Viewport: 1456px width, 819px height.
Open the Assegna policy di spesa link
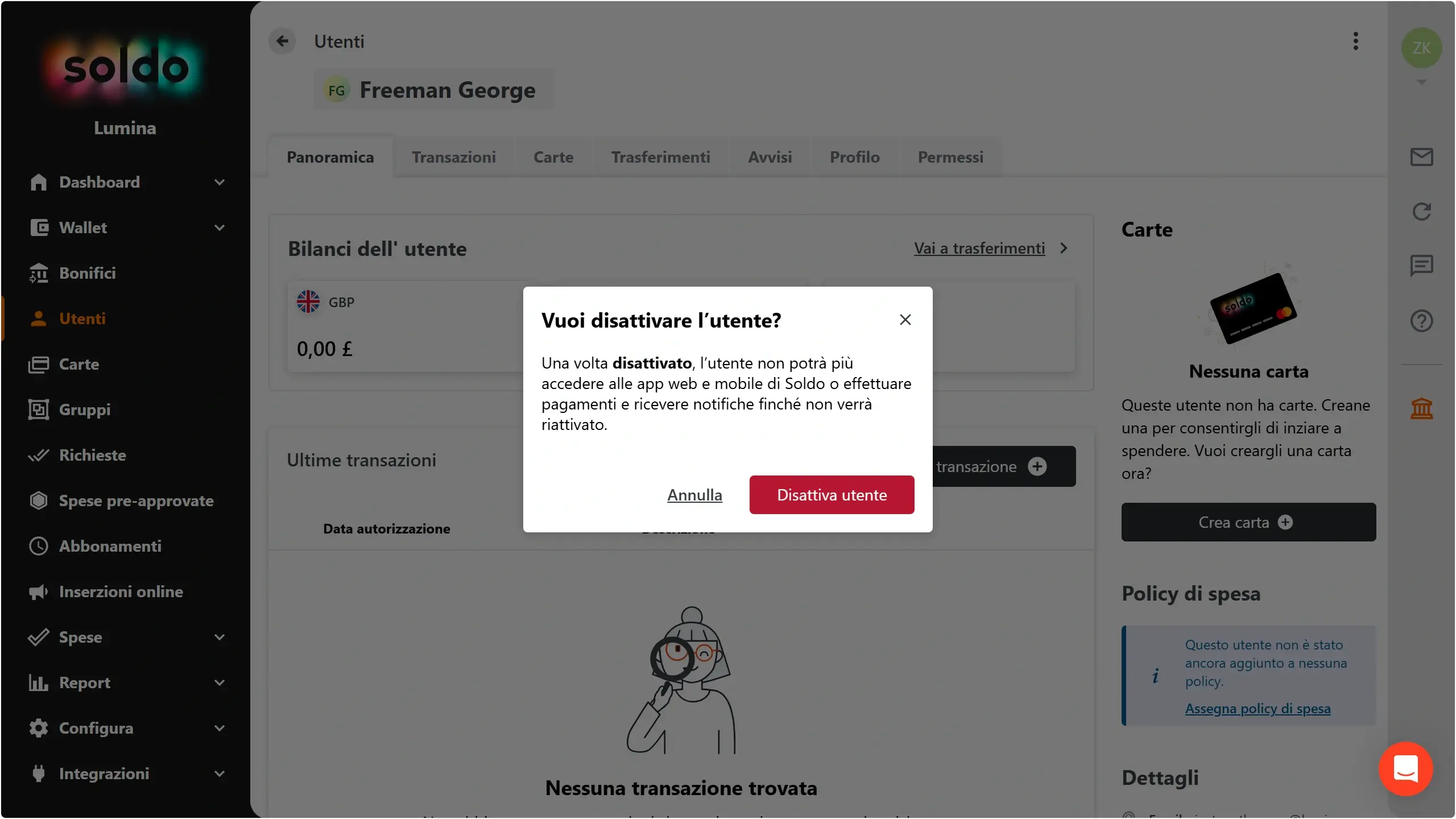tap(1258, 709)
